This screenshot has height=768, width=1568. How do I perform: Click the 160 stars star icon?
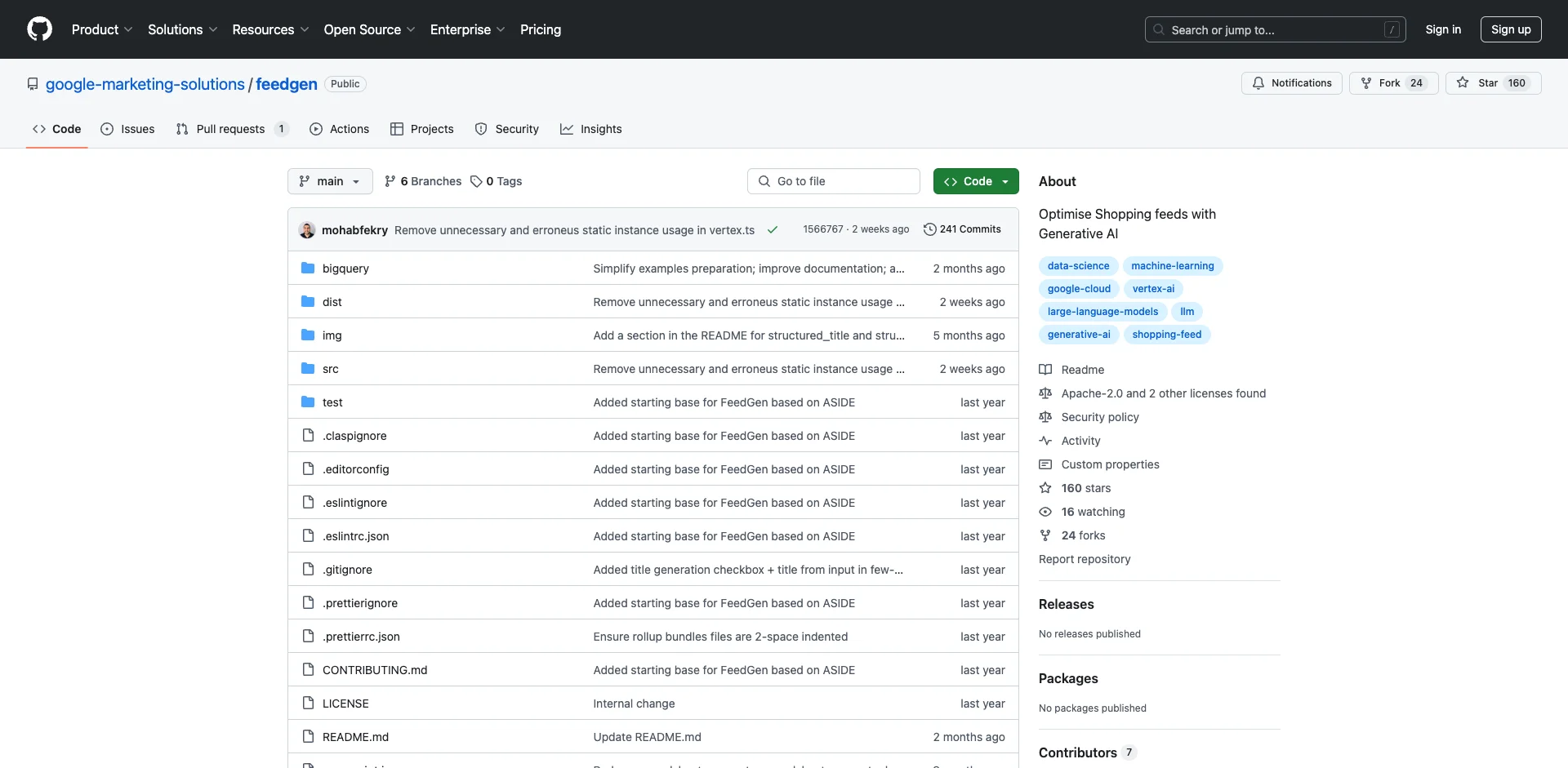point(1045,488)
